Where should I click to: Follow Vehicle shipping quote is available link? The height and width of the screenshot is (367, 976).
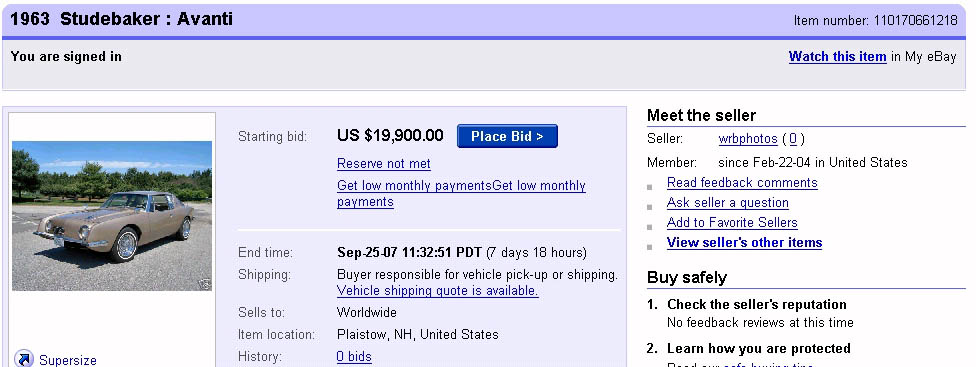[x=438, y=290]
